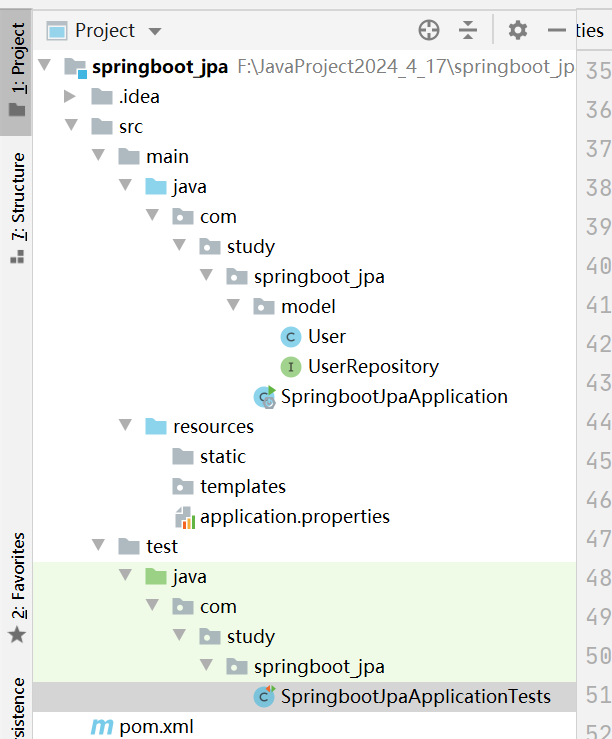Collapse the com package arrow under main java
Image resolution: width=612 pixels, height=739 pixels.
(153, 215)
